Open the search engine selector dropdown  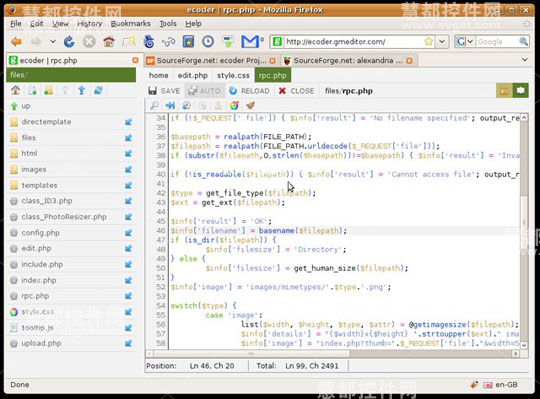(x=465, y=42)
